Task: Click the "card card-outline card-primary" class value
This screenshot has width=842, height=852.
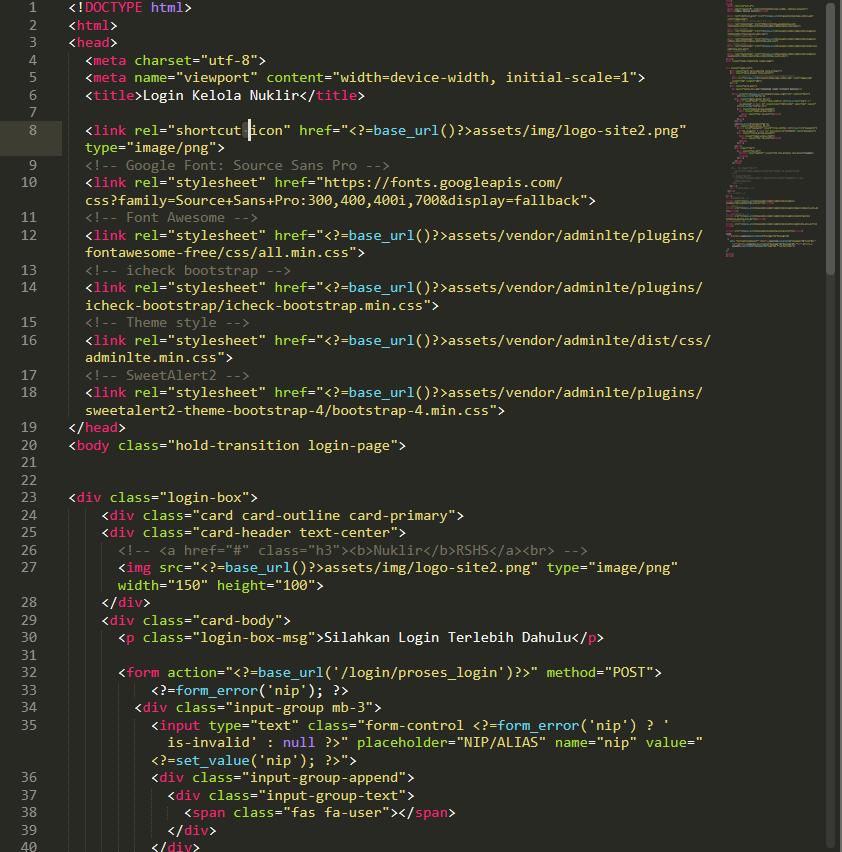Action: pos(324,516)
